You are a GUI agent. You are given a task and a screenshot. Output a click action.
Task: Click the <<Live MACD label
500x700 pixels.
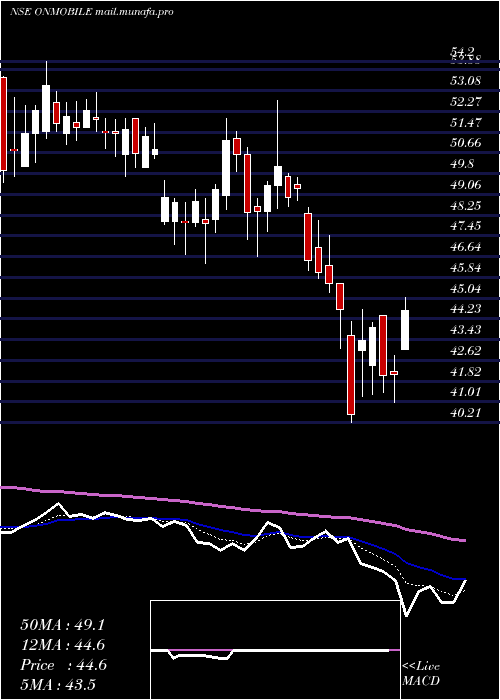coord(421,673)
